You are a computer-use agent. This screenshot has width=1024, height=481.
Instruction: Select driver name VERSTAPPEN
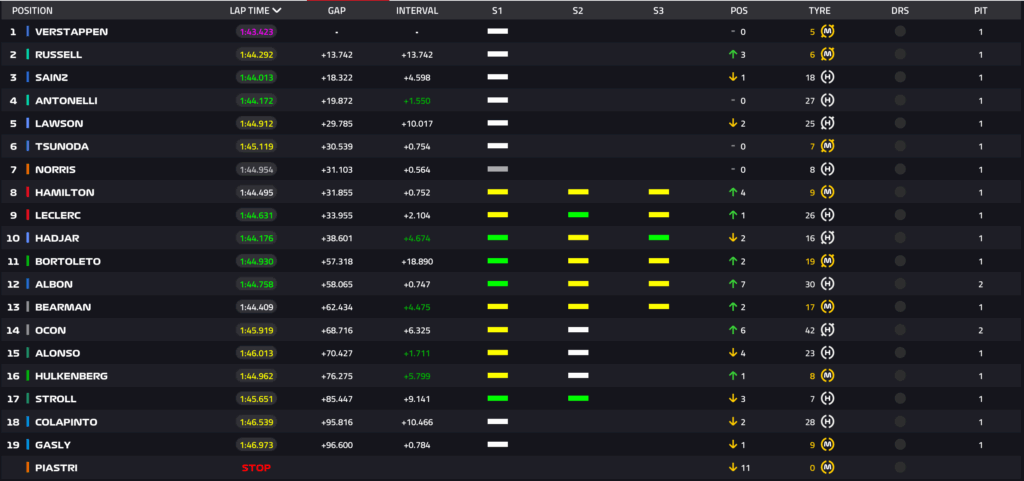click(x=71, y=31)
